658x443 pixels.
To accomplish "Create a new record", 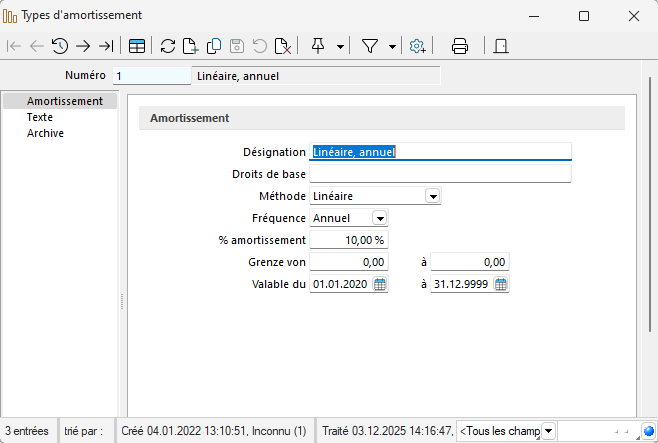I will tap(191, 46).
